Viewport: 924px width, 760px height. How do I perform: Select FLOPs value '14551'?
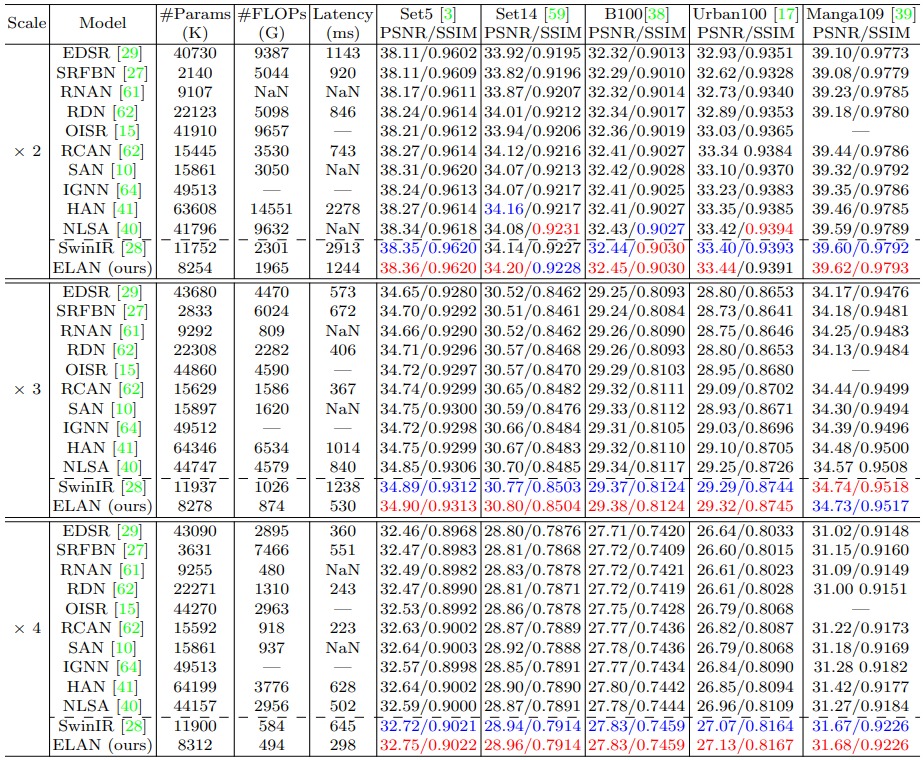(x=272, y=209)
